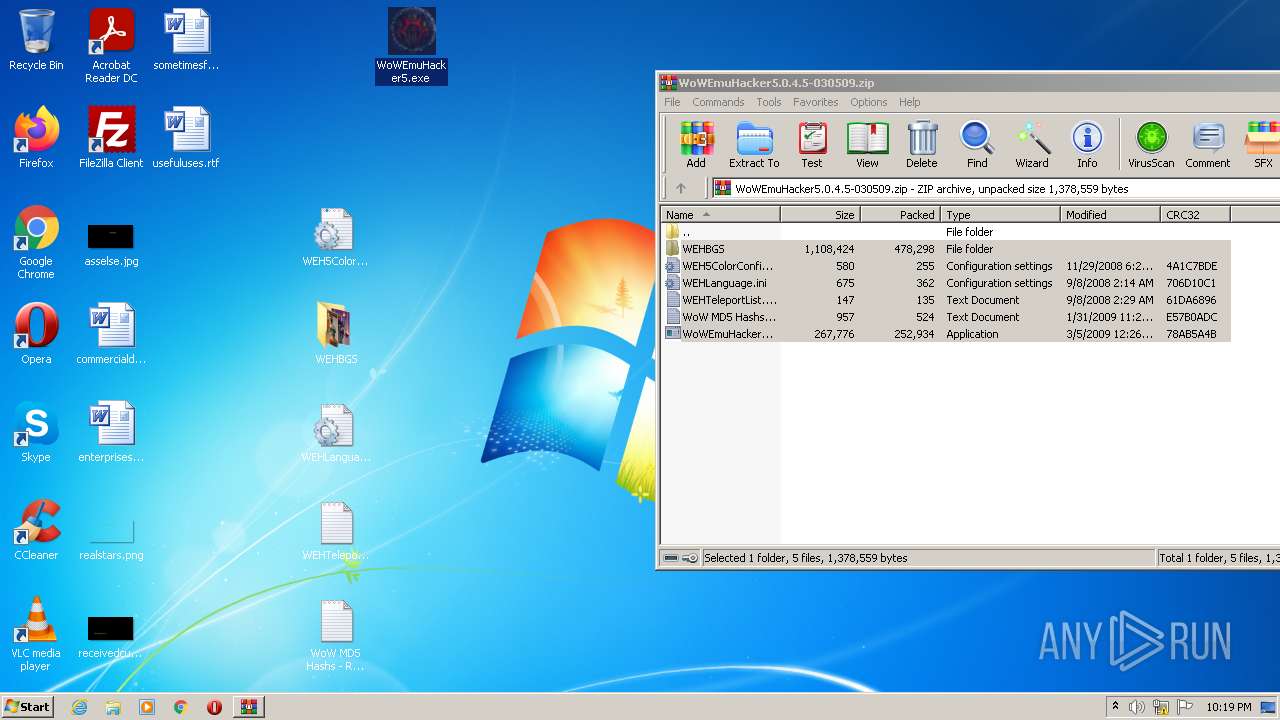Select sometimesf... Word document on desktop
The width and height of the screenshot is (1280, 720).
pos(186,40)
